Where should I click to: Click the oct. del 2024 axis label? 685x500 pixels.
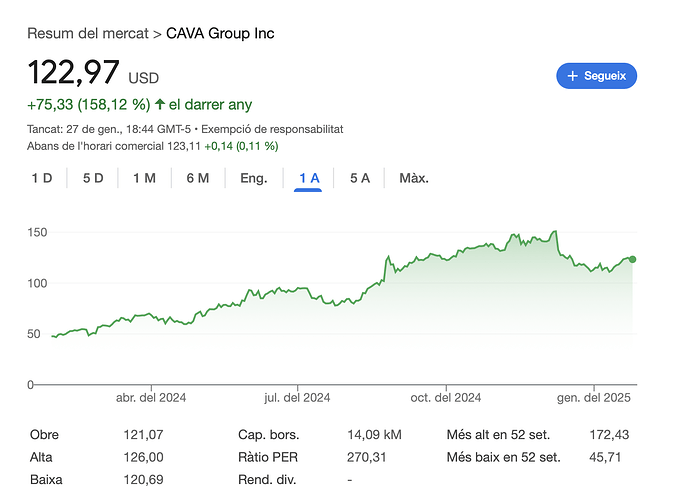coord(446,398)
